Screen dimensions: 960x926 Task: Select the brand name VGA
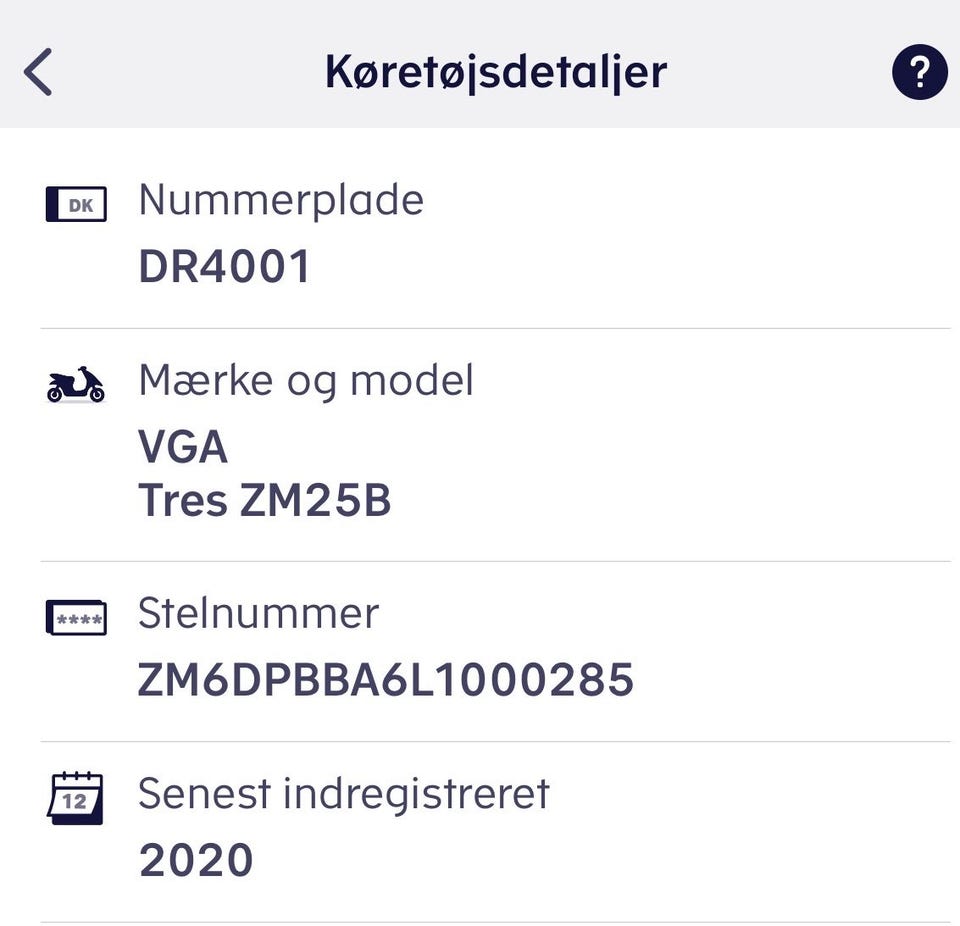(183, 447)
